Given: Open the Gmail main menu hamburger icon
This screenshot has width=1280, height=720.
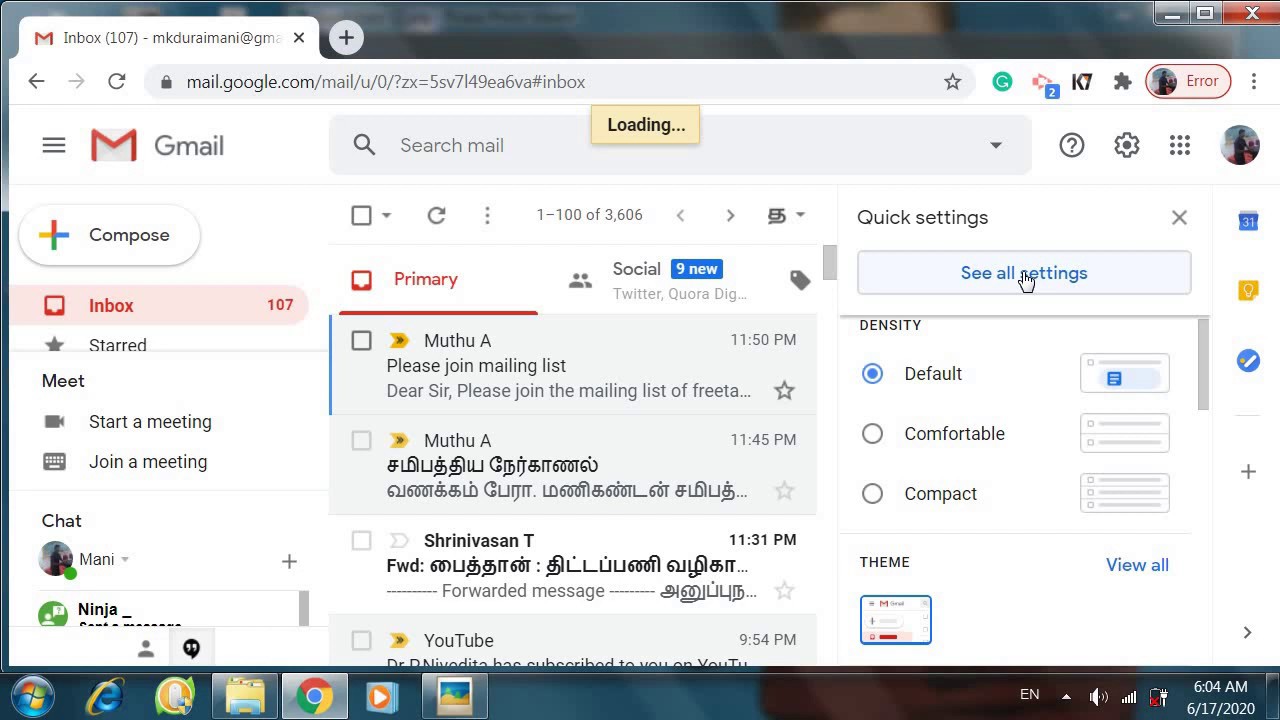Looking at the screenshot, I should 54,146.
